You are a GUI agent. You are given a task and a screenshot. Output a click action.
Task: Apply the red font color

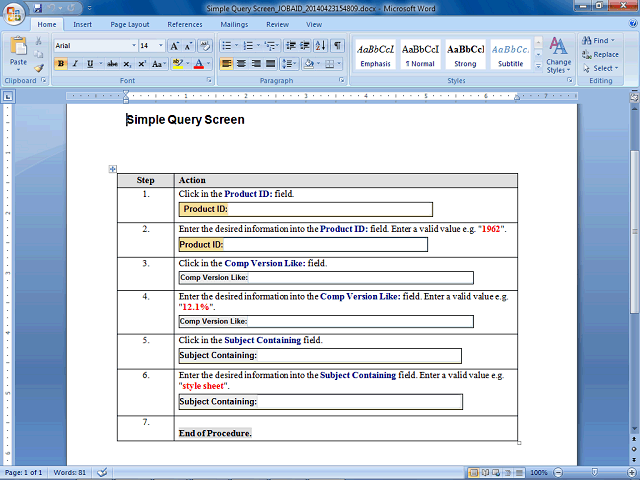199,64
